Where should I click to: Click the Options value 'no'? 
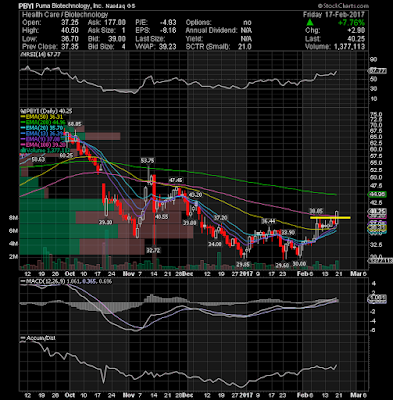pos(247,23)
